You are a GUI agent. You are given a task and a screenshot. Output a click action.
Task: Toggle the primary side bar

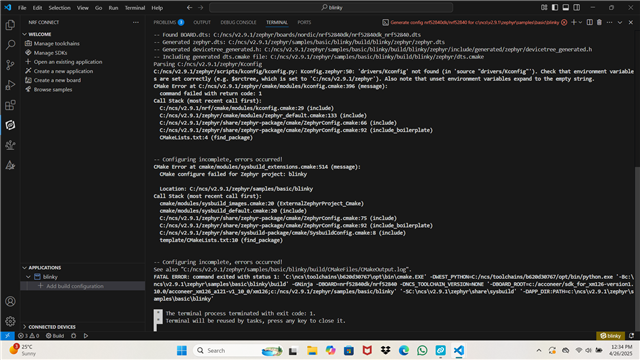(555, 7)
